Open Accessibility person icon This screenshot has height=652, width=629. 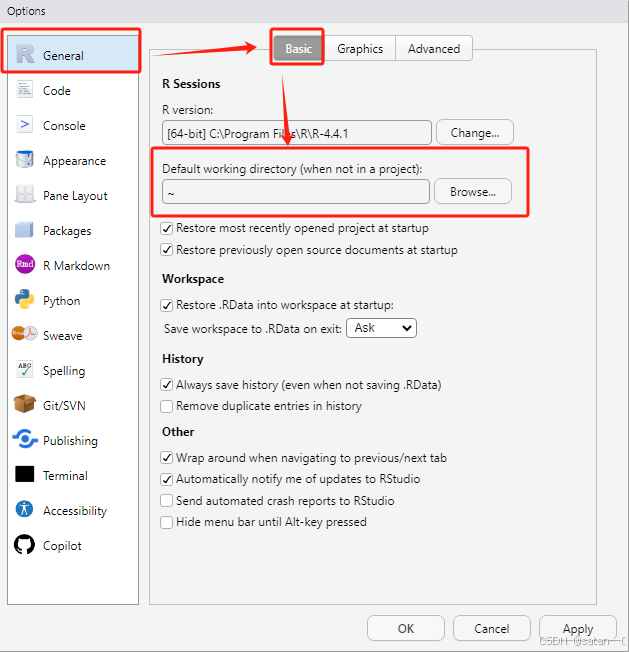click(x=25, y=509)
